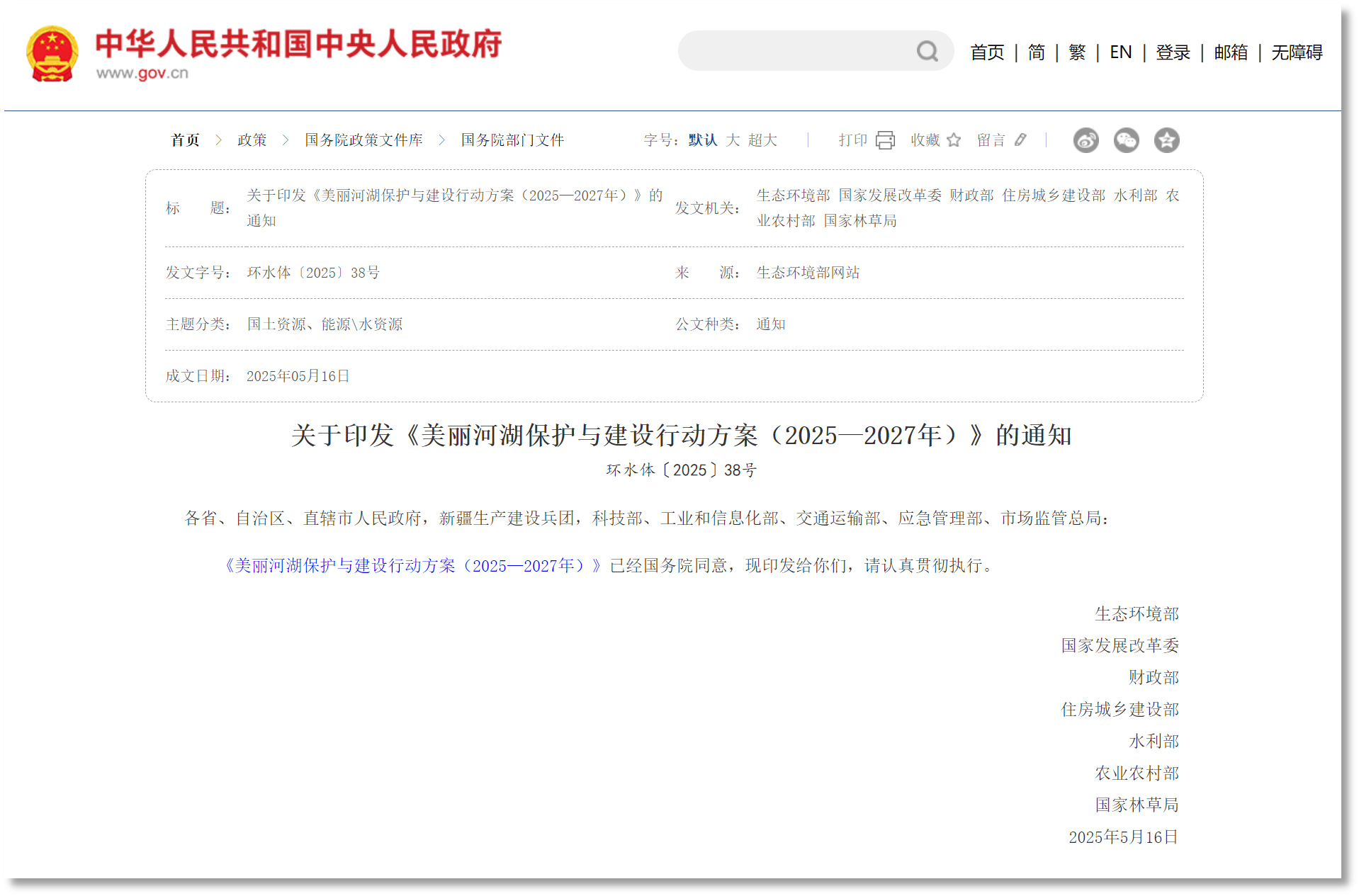Switch to traditional Chinese 繁
1359x896 pixels.
click(1077, 52)
